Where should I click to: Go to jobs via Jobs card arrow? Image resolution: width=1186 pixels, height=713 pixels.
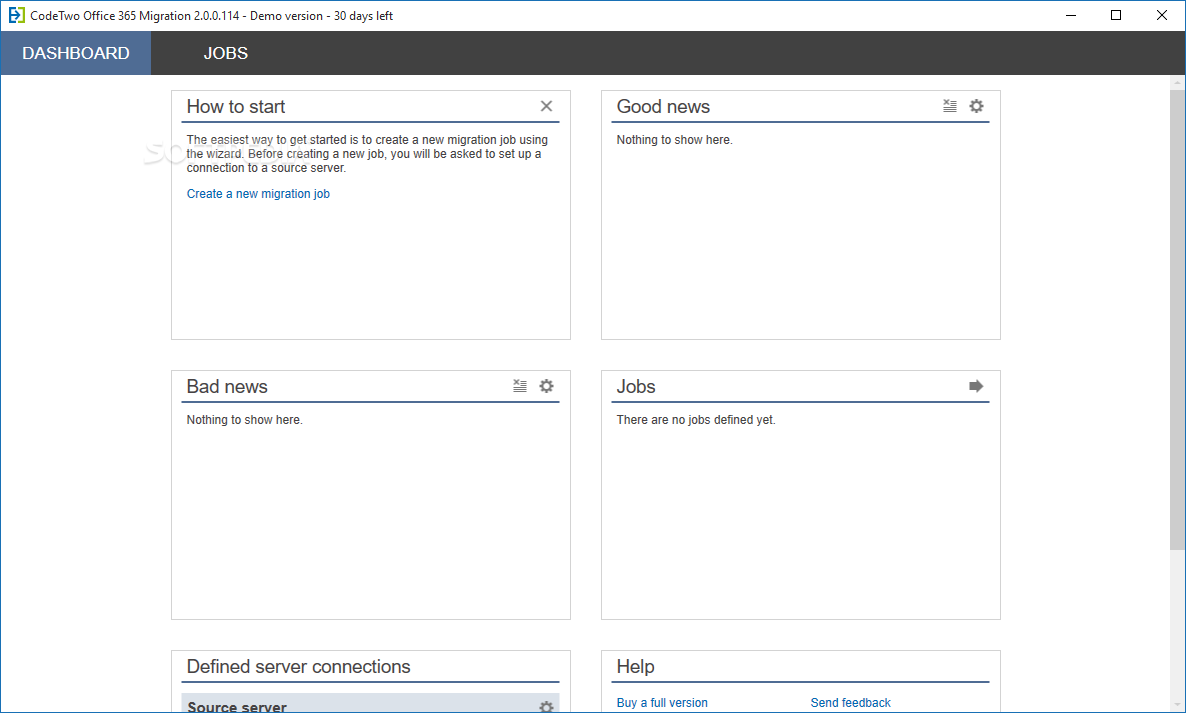point(976,386)
